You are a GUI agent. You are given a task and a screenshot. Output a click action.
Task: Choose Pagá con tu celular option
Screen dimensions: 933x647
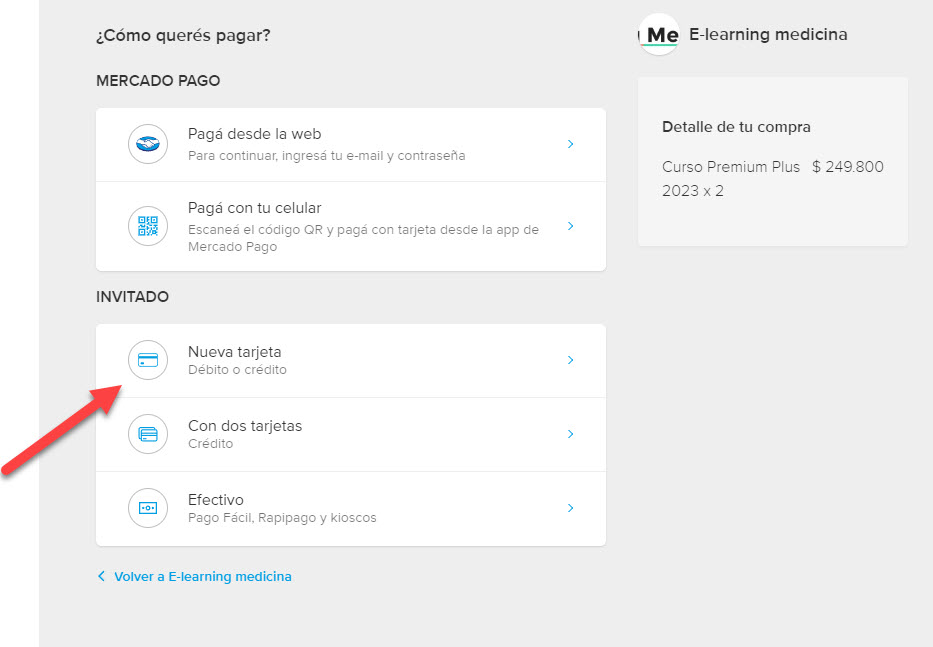(x=351, y=227)
